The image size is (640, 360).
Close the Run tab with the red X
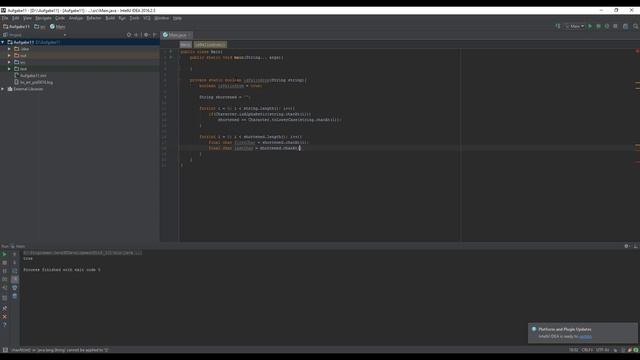(4, 316)
